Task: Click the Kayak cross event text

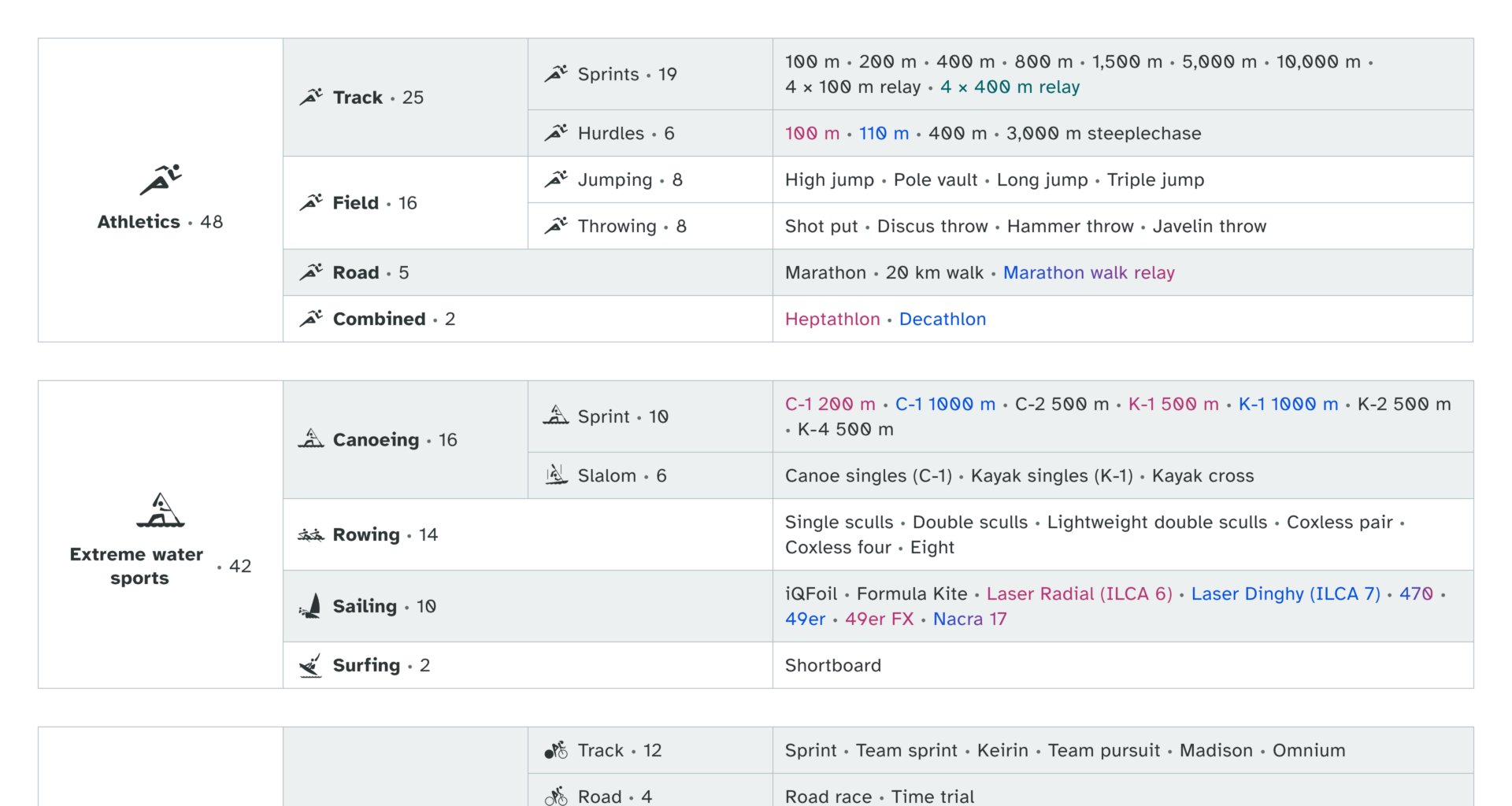Action: coord(1203,475)
